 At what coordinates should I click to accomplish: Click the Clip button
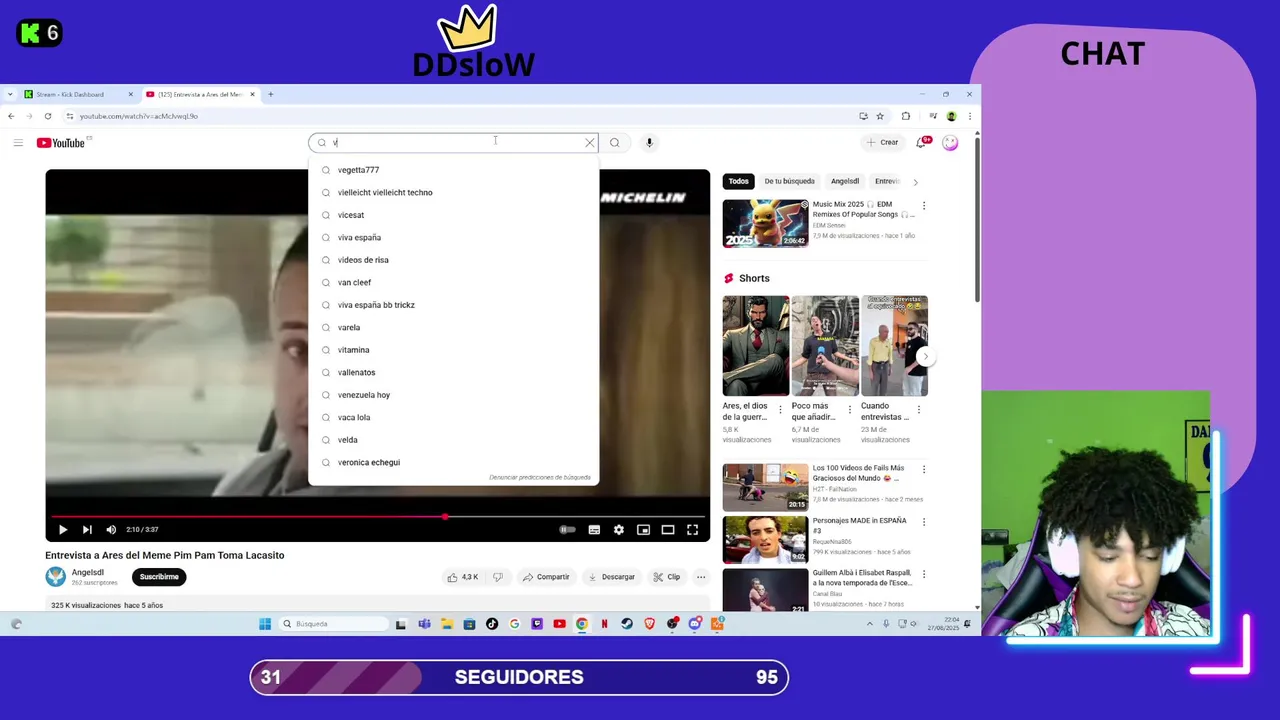tap(666, 577)
